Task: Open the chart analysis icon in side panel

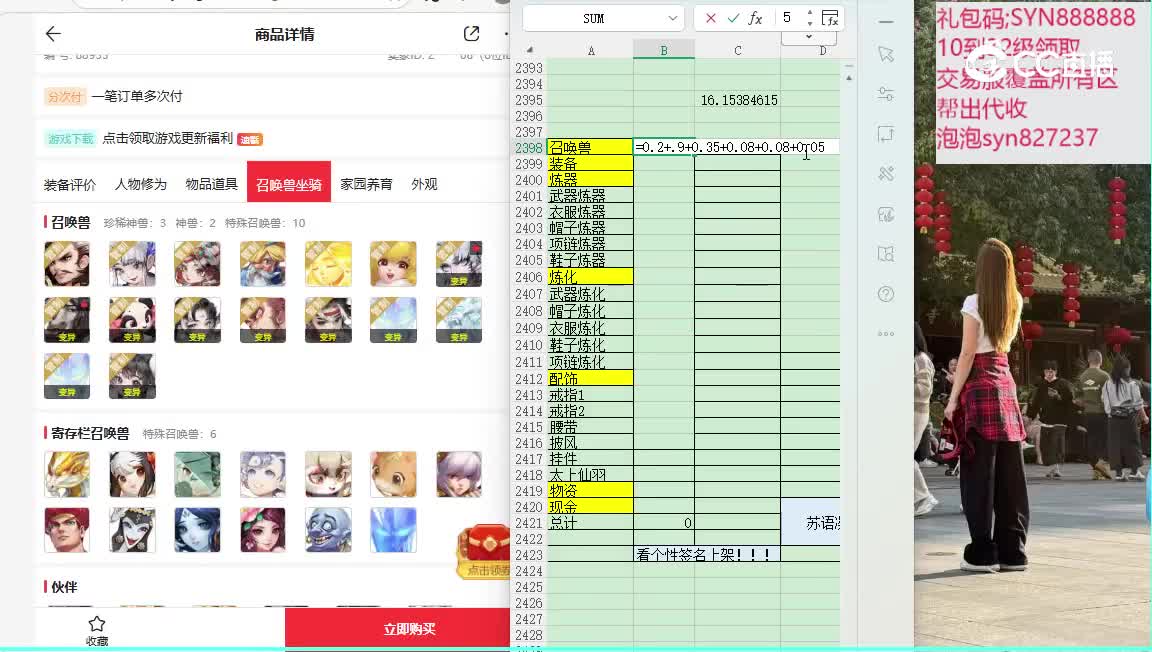Action: (x=886, y=214)
